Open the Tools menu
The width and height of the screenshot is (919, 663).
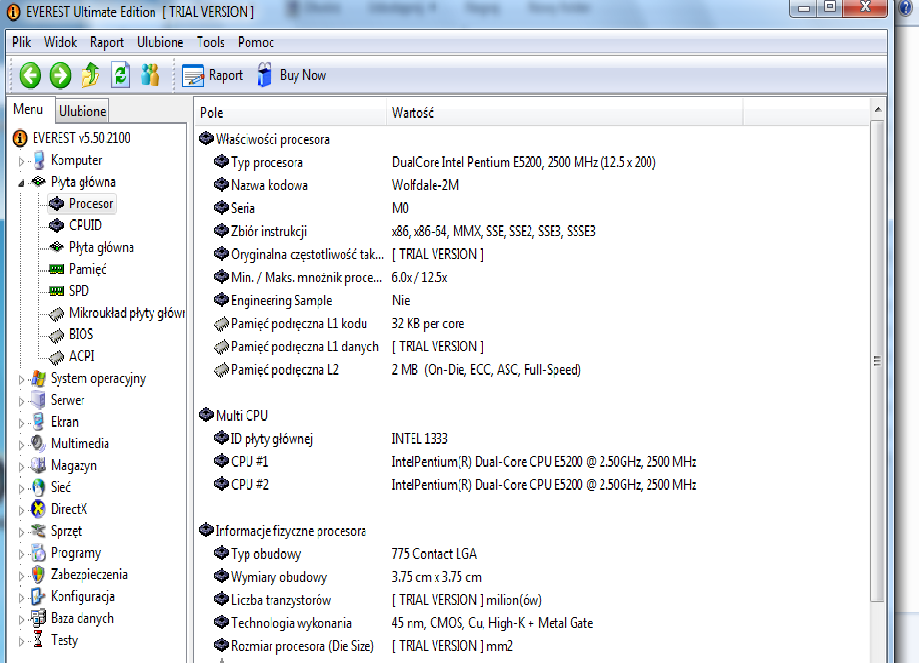210,42
